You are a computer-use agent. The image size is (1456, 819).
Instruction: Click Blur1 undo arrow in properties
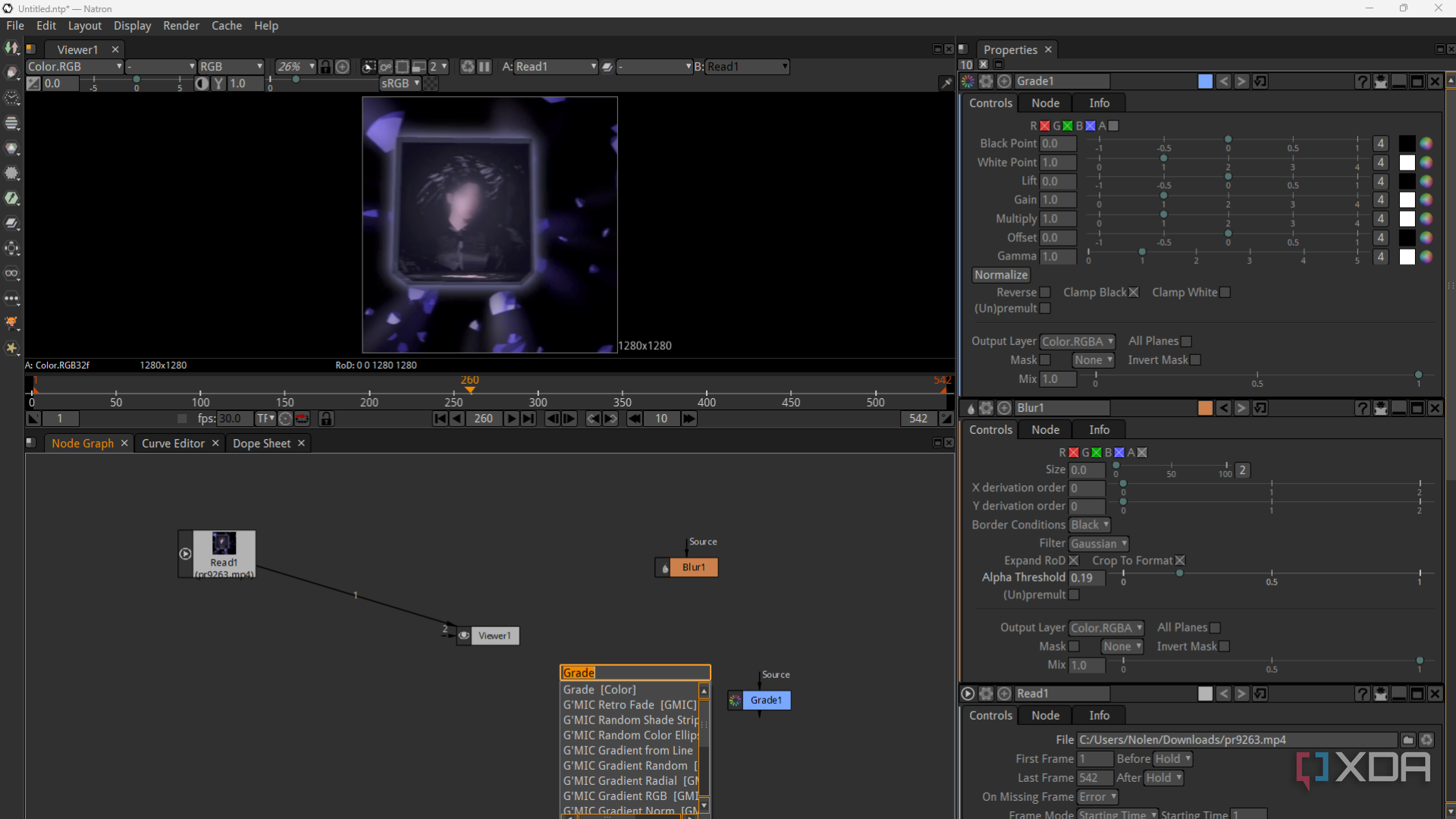coord(1224,408)
